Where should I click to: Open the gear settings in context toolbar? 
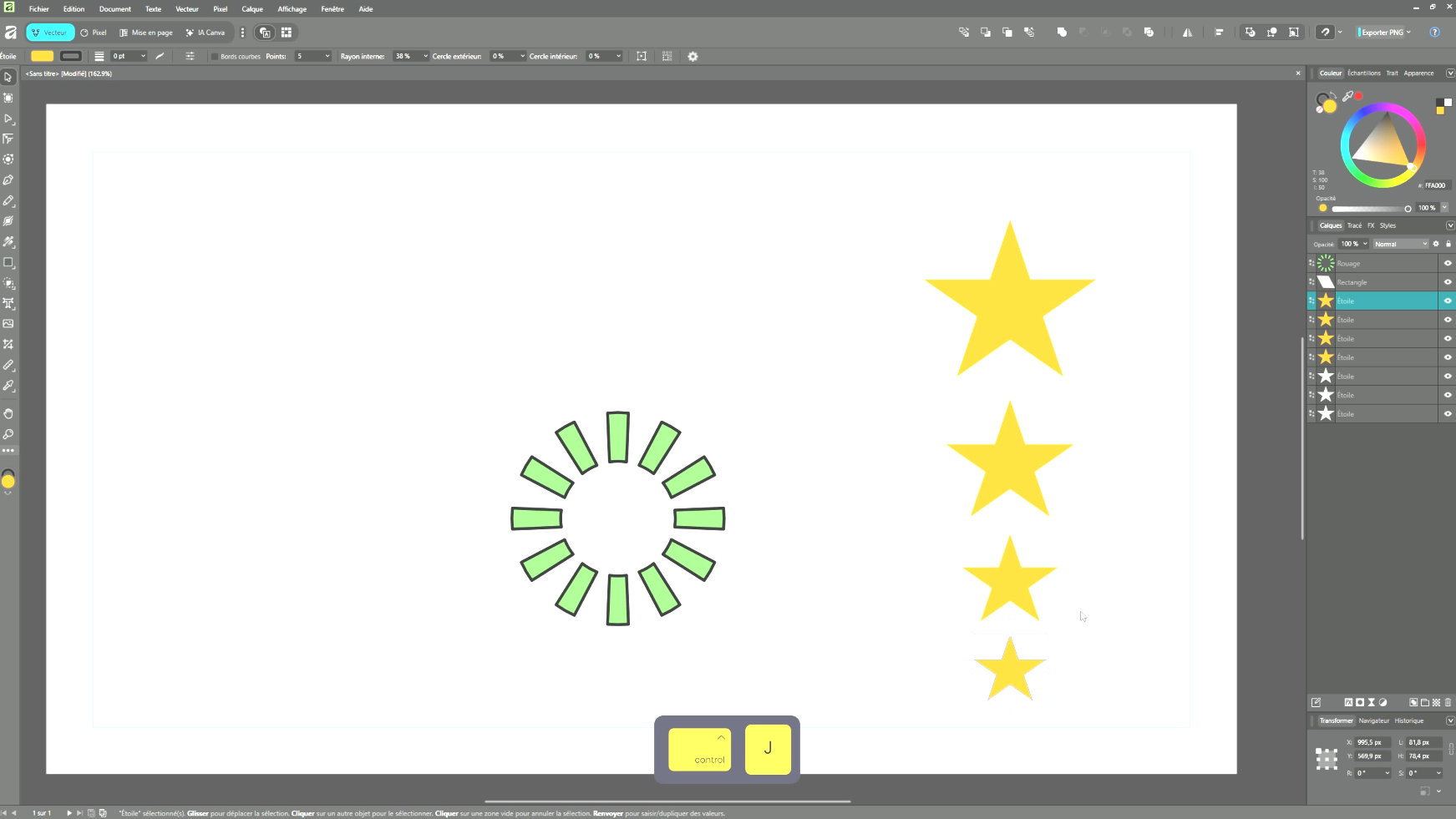tap(692, 57)
